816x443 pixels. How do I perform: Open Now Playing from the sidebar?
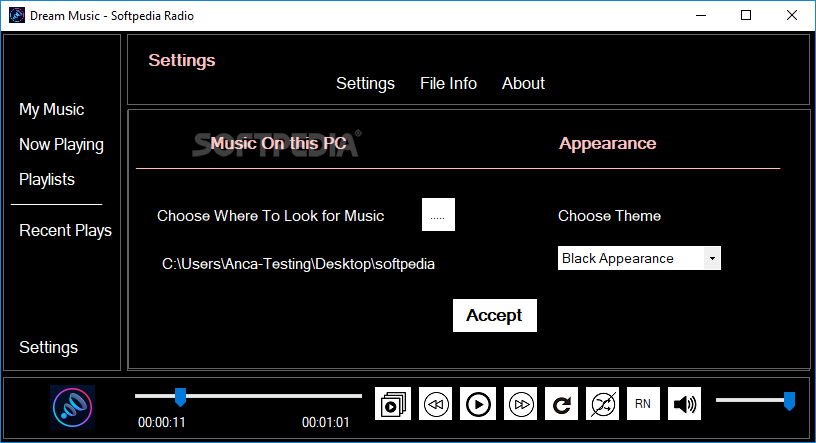click(61, 145)
